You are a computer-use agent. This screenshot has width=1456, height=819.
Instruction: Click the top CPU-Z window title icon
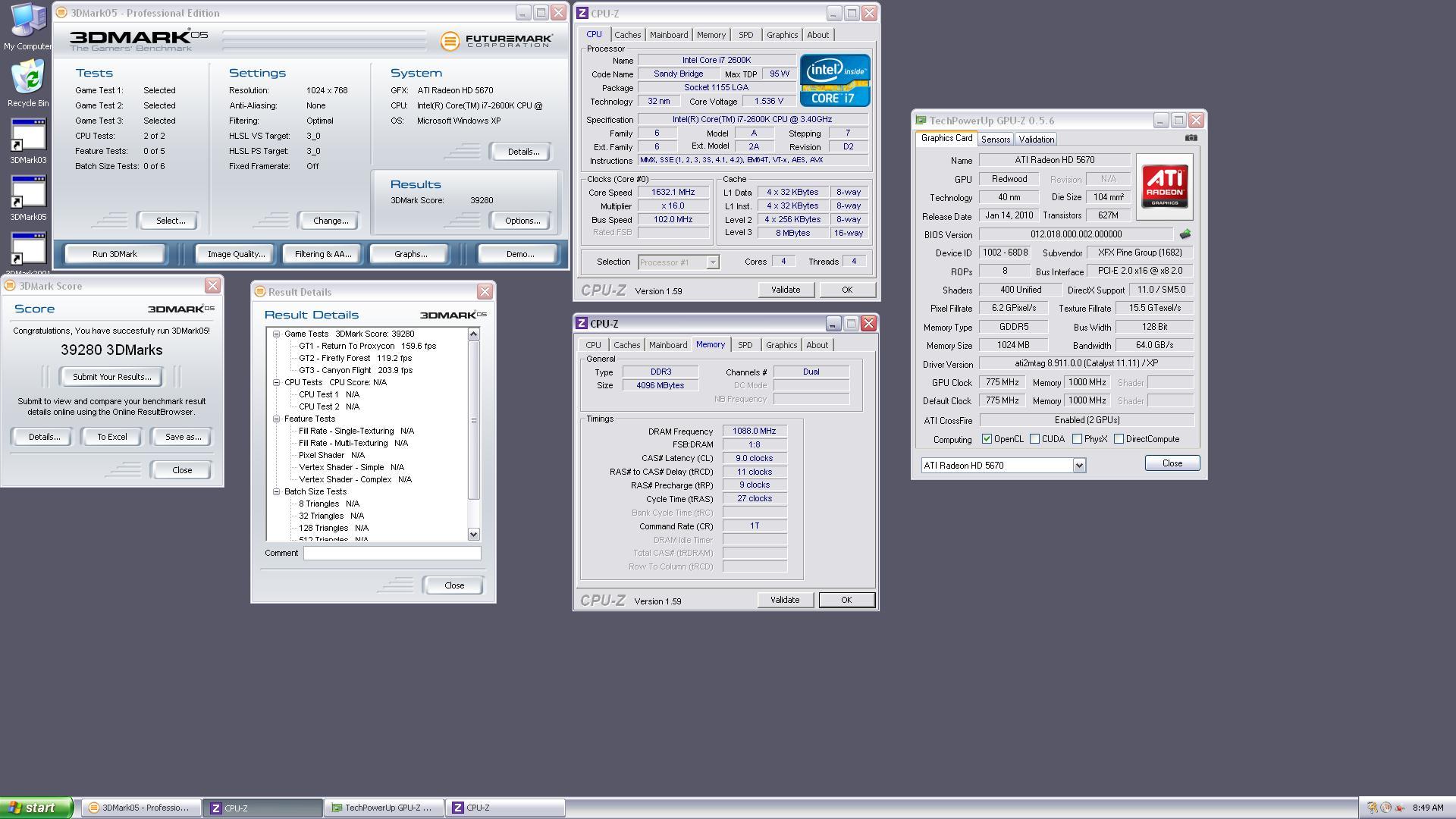[582, 13]
